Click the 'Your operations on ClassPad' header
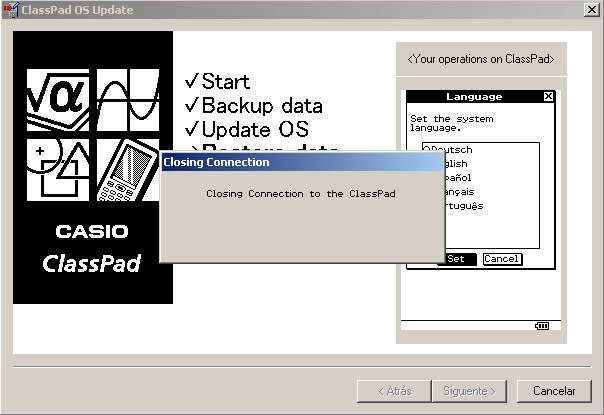This screenshot has height=415, width=604. (x=481, y=59)
